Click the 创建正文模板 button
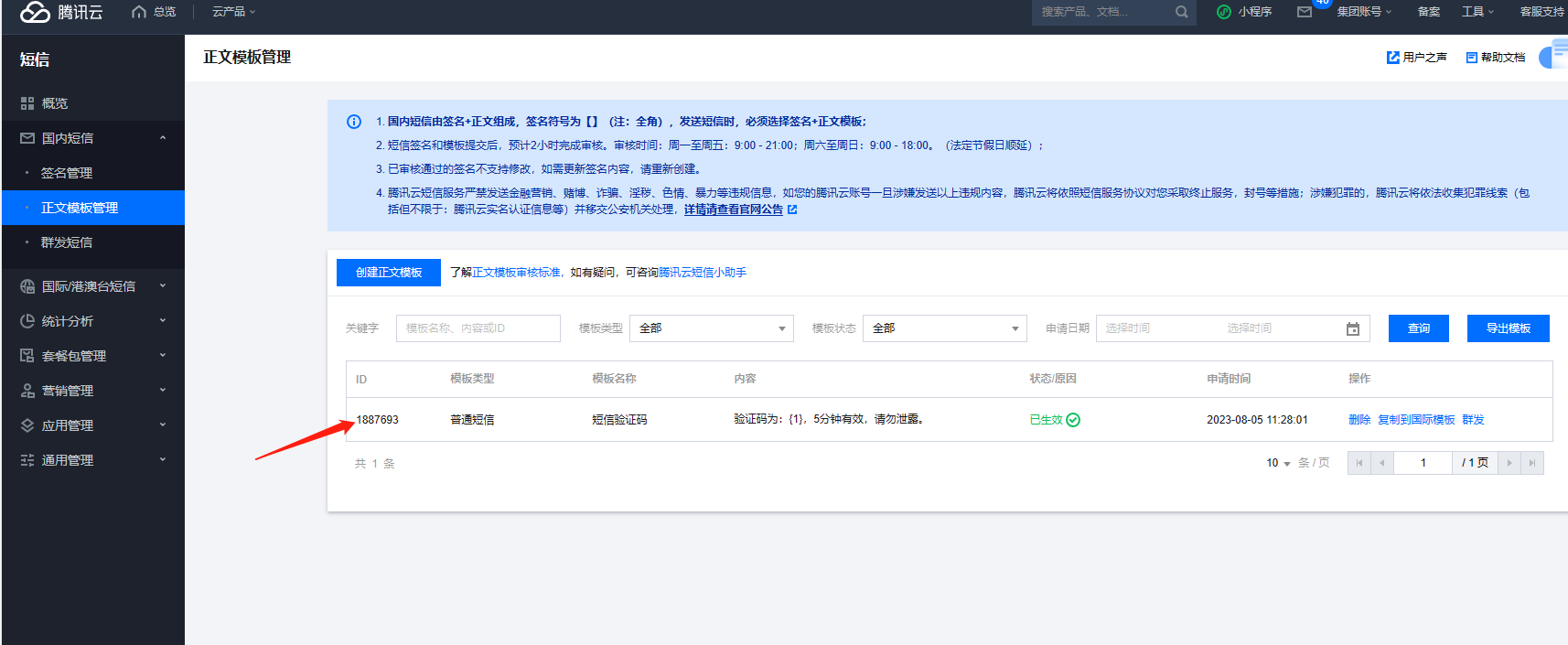 click(x=389, y=273)
